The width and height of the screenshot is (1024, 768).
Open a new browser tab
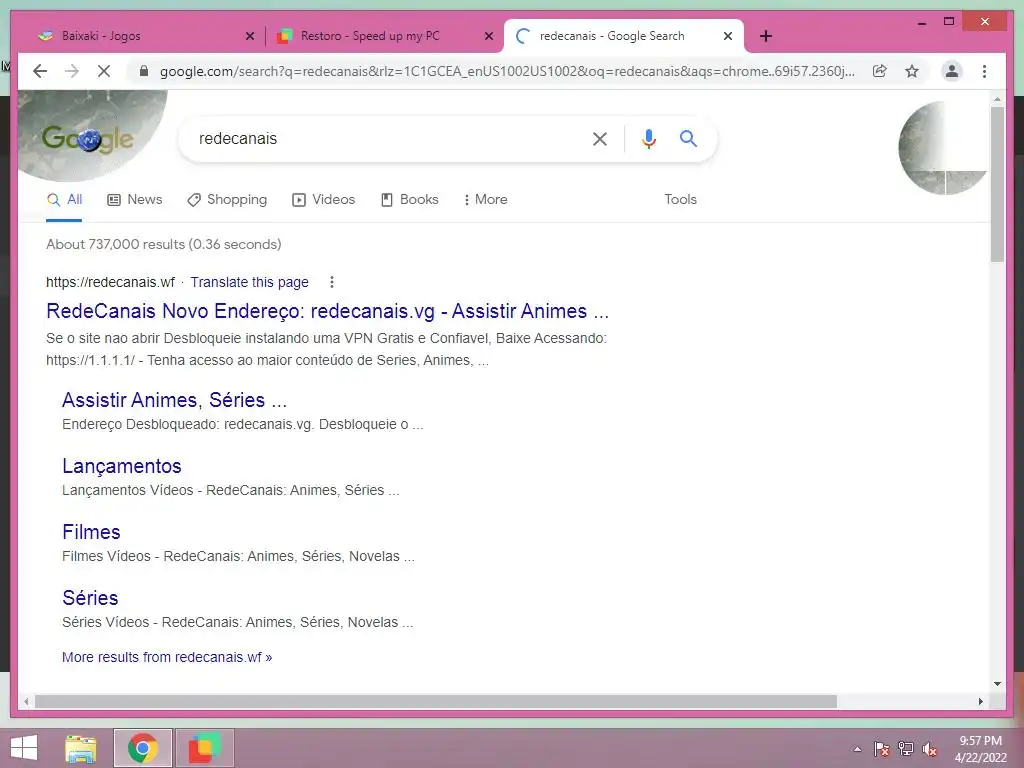[766, 36]
